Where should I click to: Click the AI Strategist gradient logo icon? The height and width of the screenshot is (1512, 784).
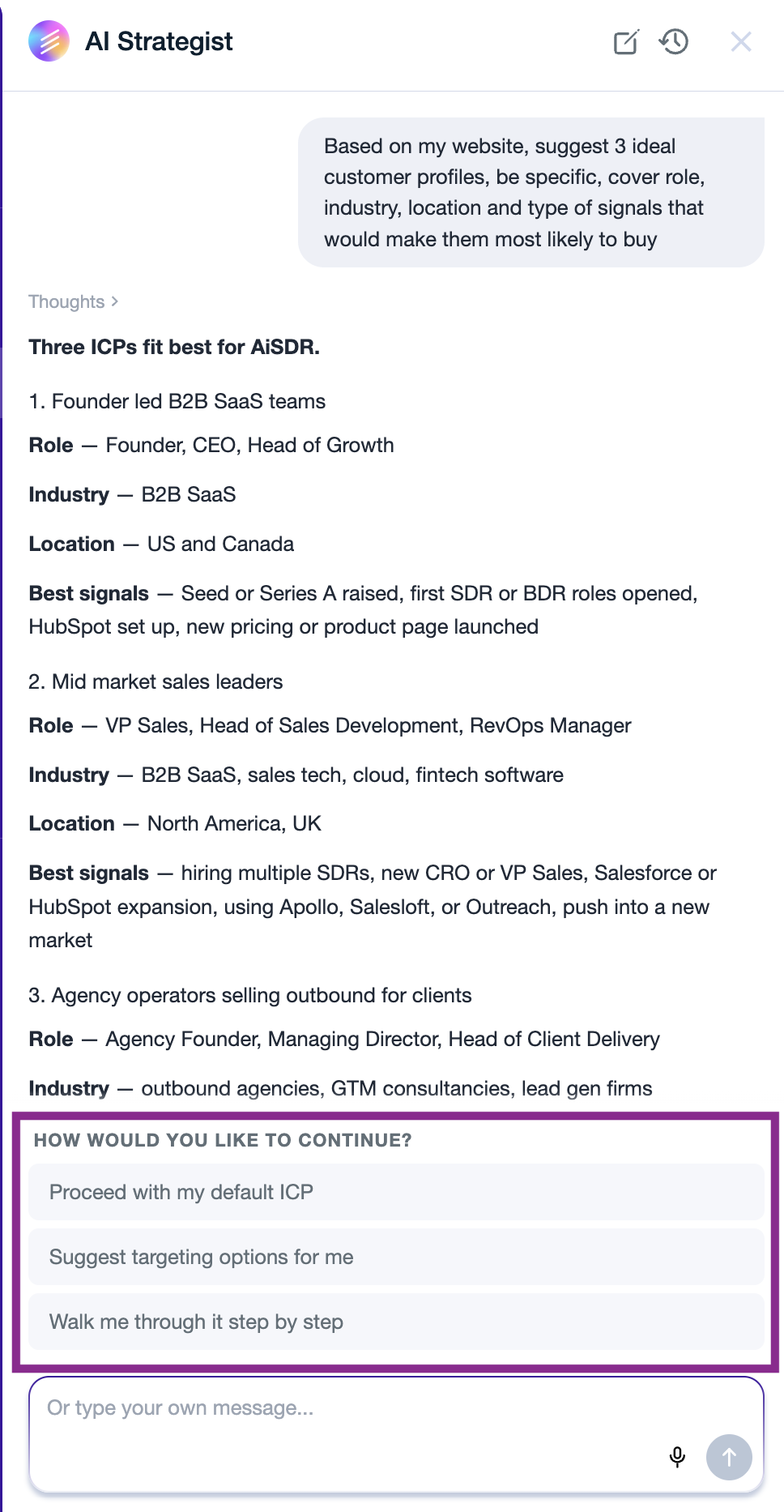(x=49, y=41)
